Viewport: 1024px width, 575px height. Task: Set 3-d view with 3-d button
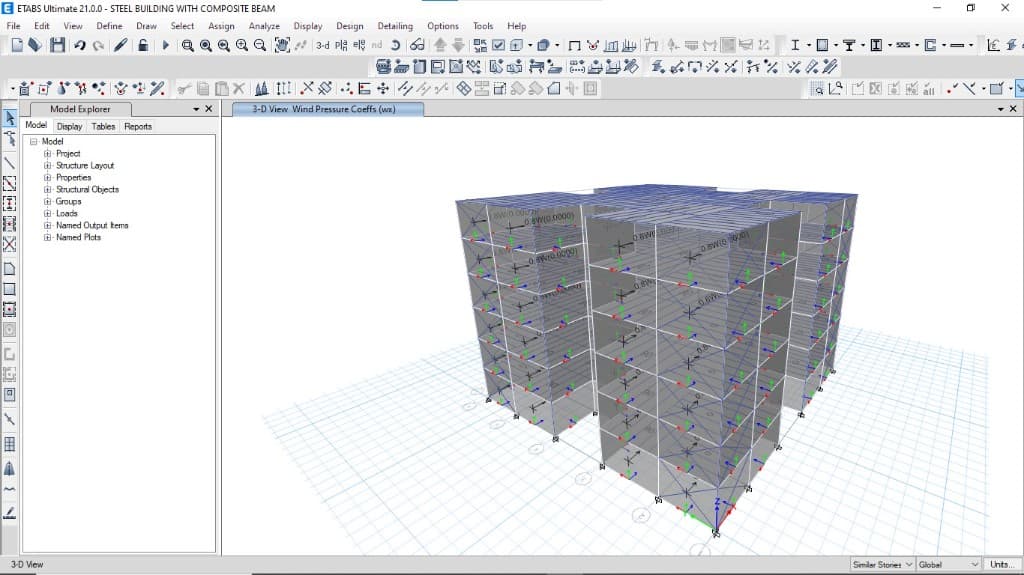[323, 45]
